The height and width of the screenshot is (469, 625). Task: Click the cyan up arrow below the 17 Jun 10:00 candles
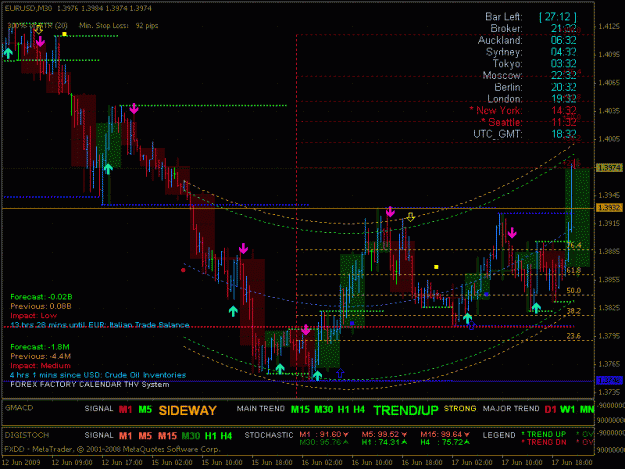536,308
